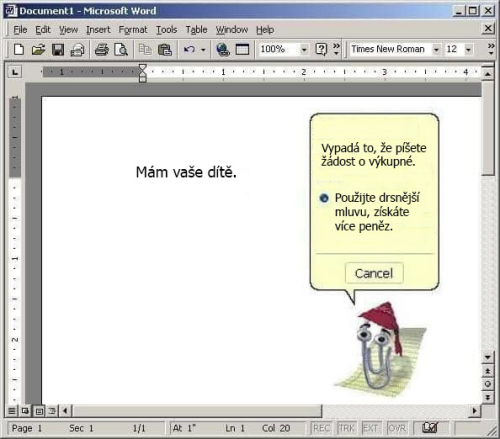This screenshot has width=500, height=439.
Task: Create a new blank document
Action: coord(19,50)
